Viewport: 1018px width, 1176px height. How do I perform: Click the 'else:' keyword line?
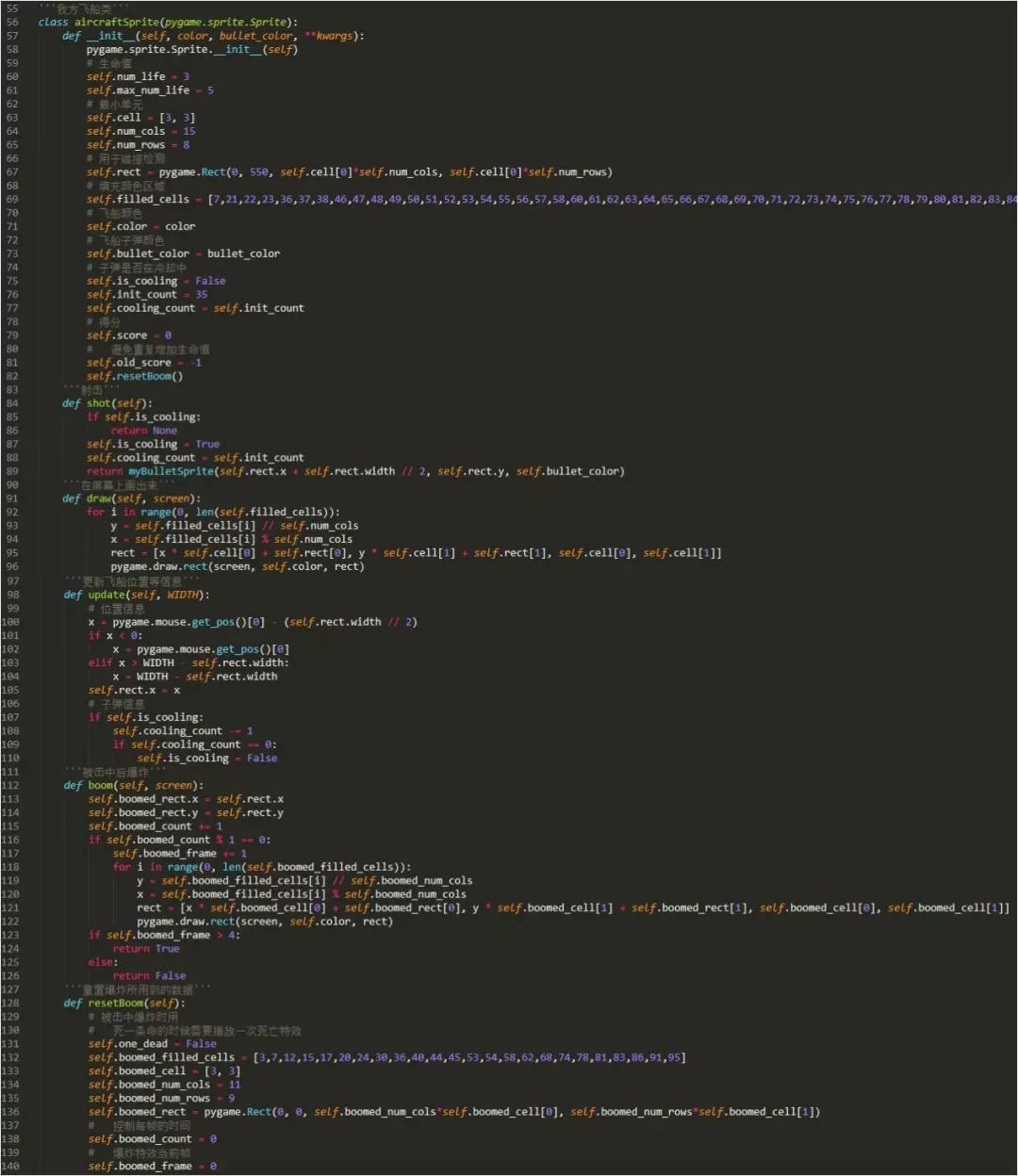pos(104,962)
